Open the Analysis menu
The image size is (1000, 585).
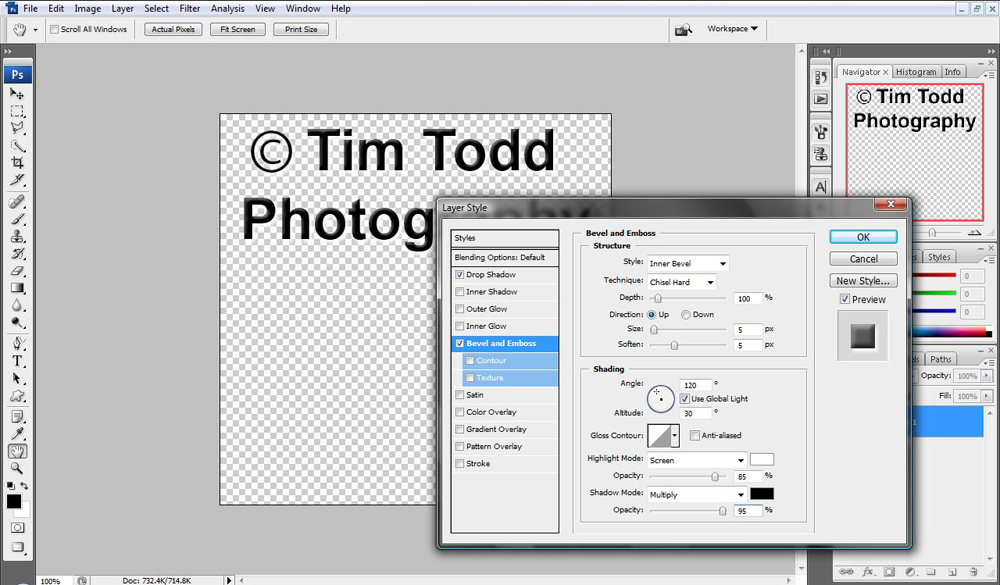(228, 8)
